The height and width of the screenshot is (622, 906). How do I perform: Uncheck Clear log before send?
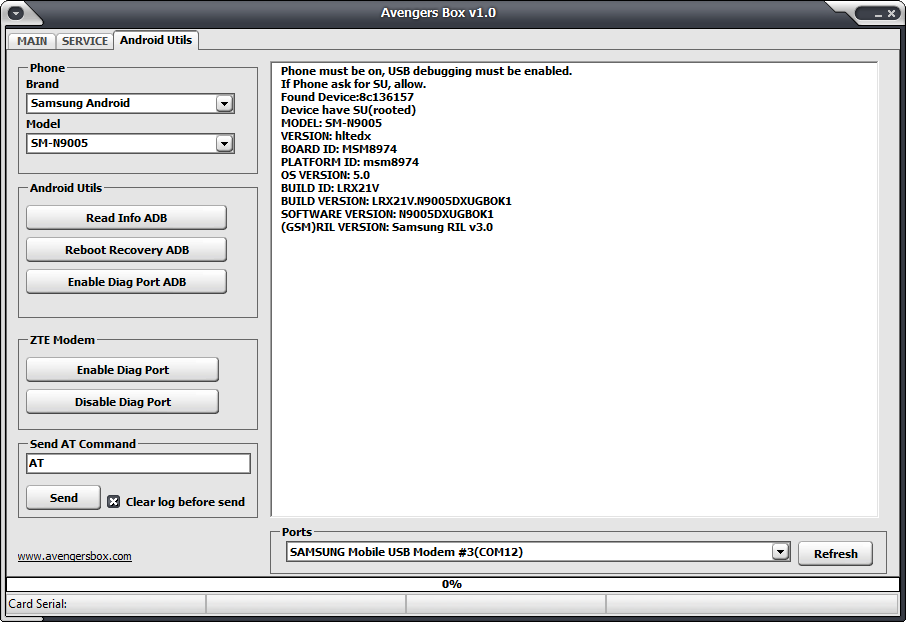112,502
